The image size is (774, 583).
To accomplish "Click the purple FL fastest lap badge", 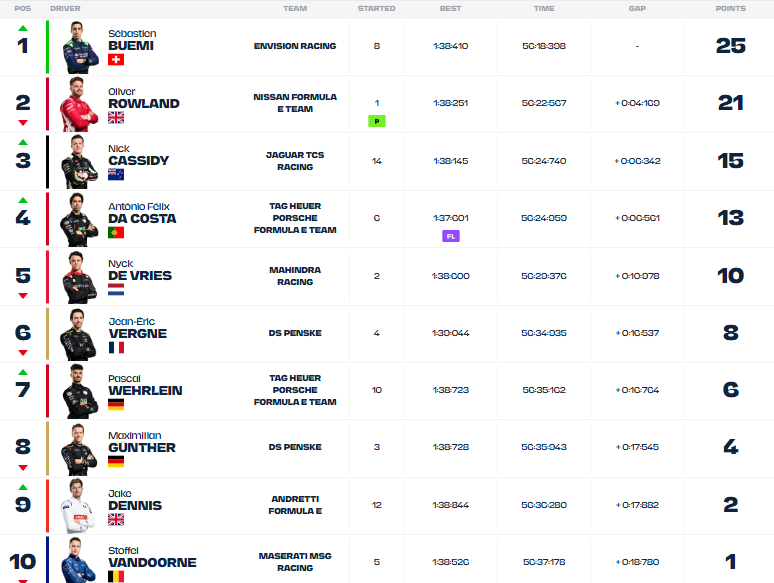I will pyautogui.click(x=451, y=236).
